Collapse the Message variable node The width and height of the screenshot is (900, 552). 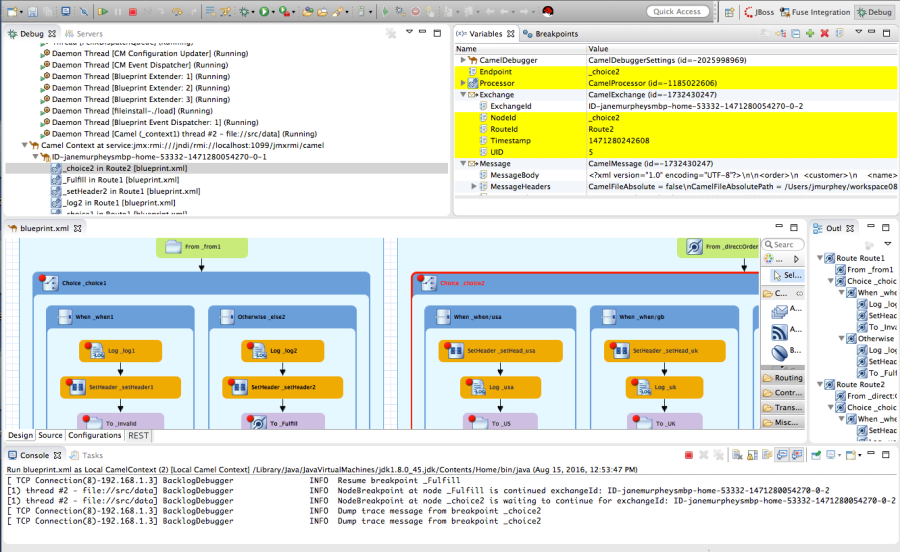(x=463, y=164)
